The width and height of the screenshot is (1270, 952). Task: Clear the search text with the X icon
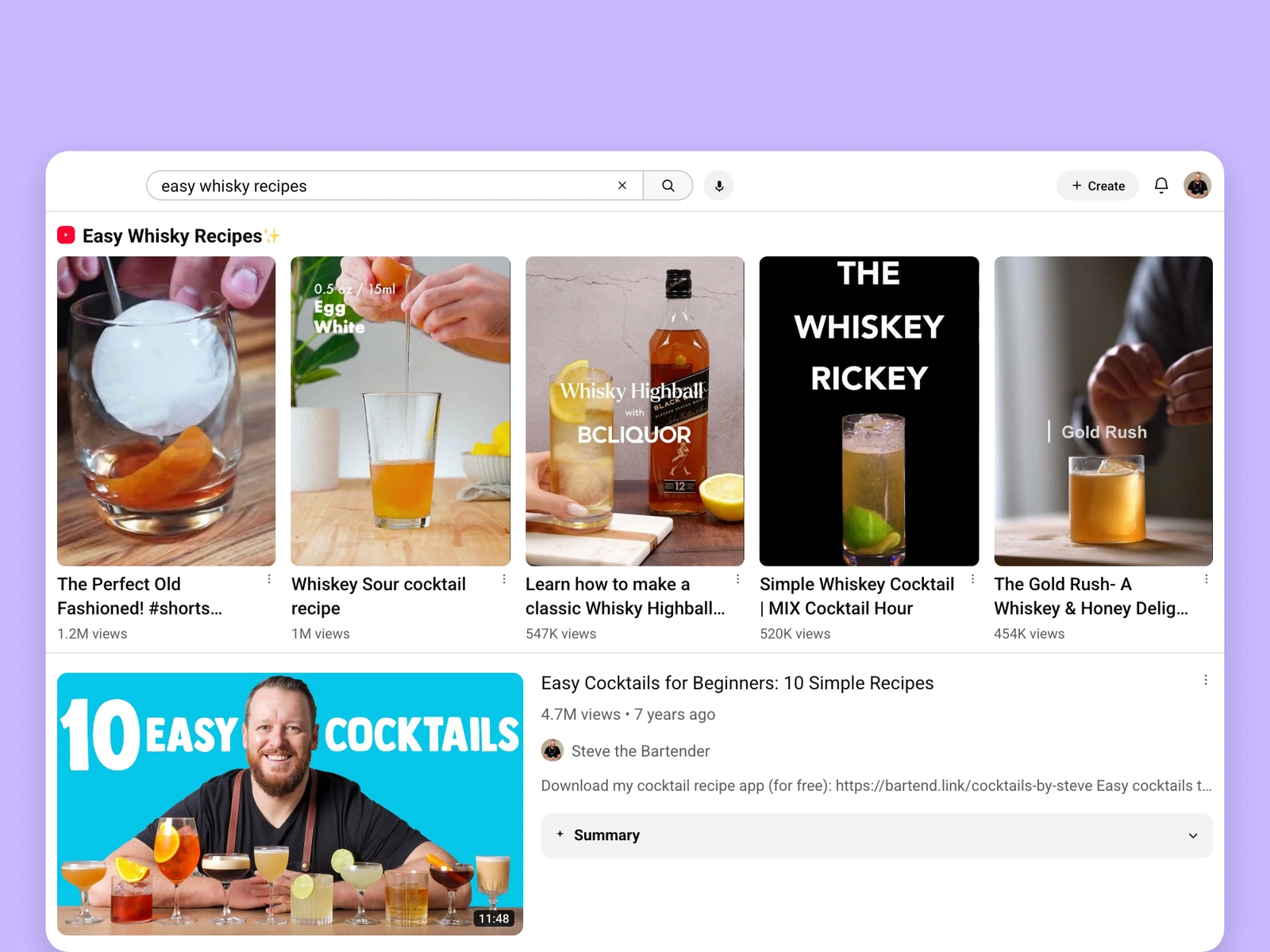[622, 186]
